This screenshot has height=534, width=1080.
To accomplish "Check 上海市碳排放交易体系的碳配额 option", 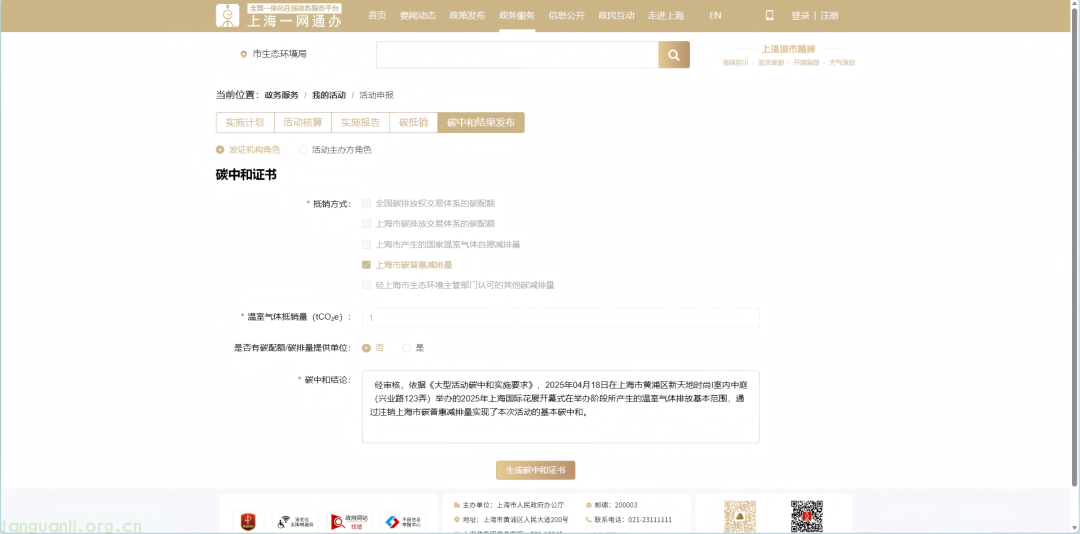I will click(366, 223).
